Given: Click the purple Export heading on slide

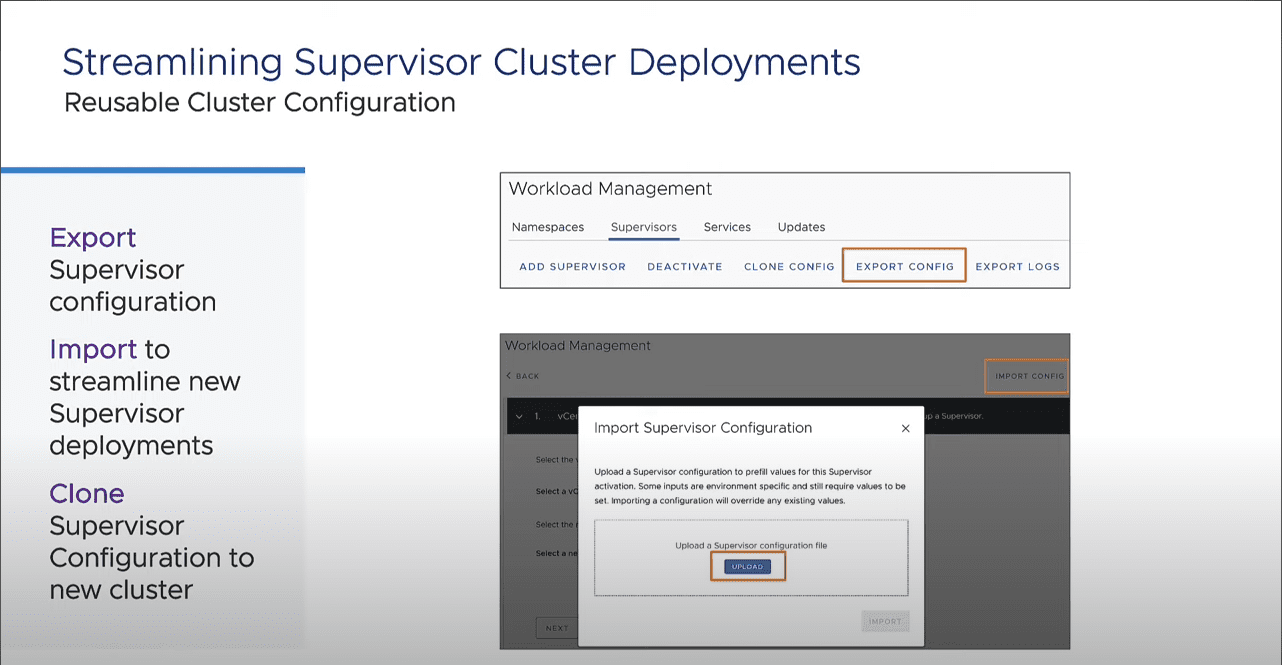Looking at the screenshot, I should click(x=93, y=238).
